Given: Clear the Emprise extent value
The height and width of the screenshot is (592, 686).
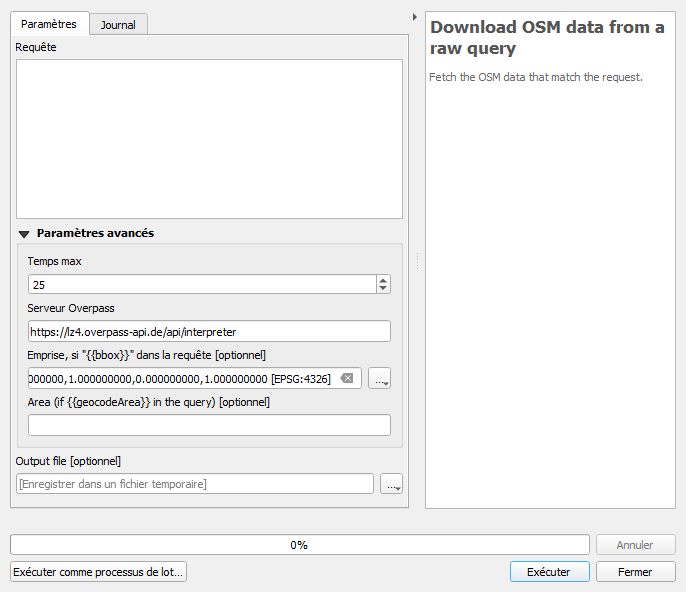Looking at the screenshot, I should (346, 378).
